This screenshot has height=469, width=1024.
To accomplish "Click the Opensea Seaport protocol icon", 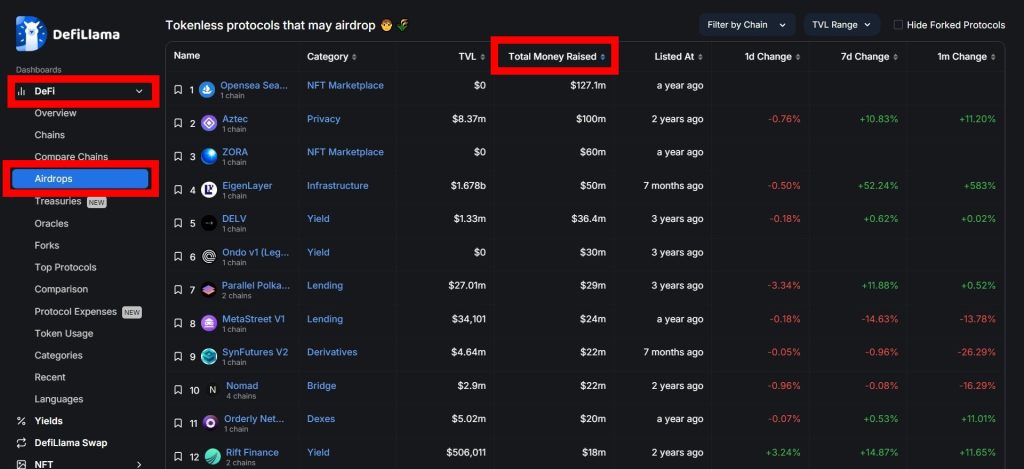I will (208, 90).
